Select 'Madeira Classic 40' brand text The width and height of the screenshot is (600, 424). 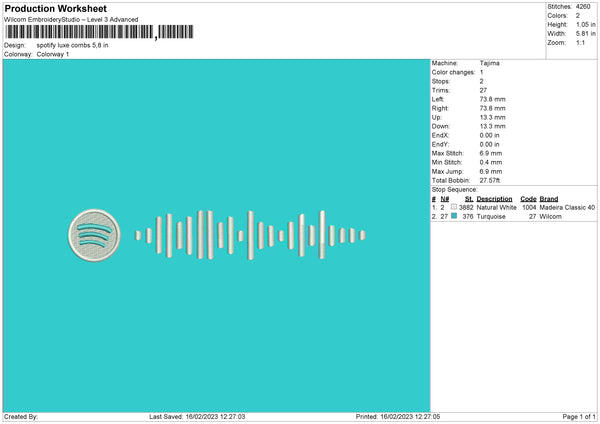tap(567, 207)
